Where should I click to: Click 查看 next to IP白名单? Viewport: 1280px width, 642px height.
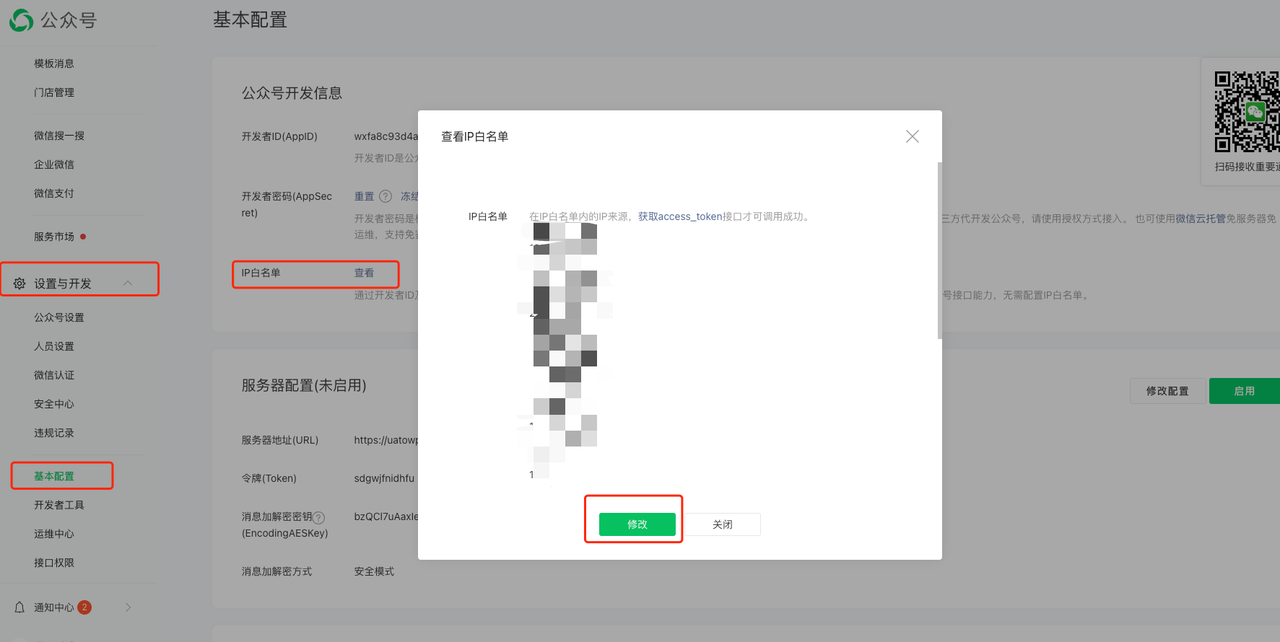point(364,273)
